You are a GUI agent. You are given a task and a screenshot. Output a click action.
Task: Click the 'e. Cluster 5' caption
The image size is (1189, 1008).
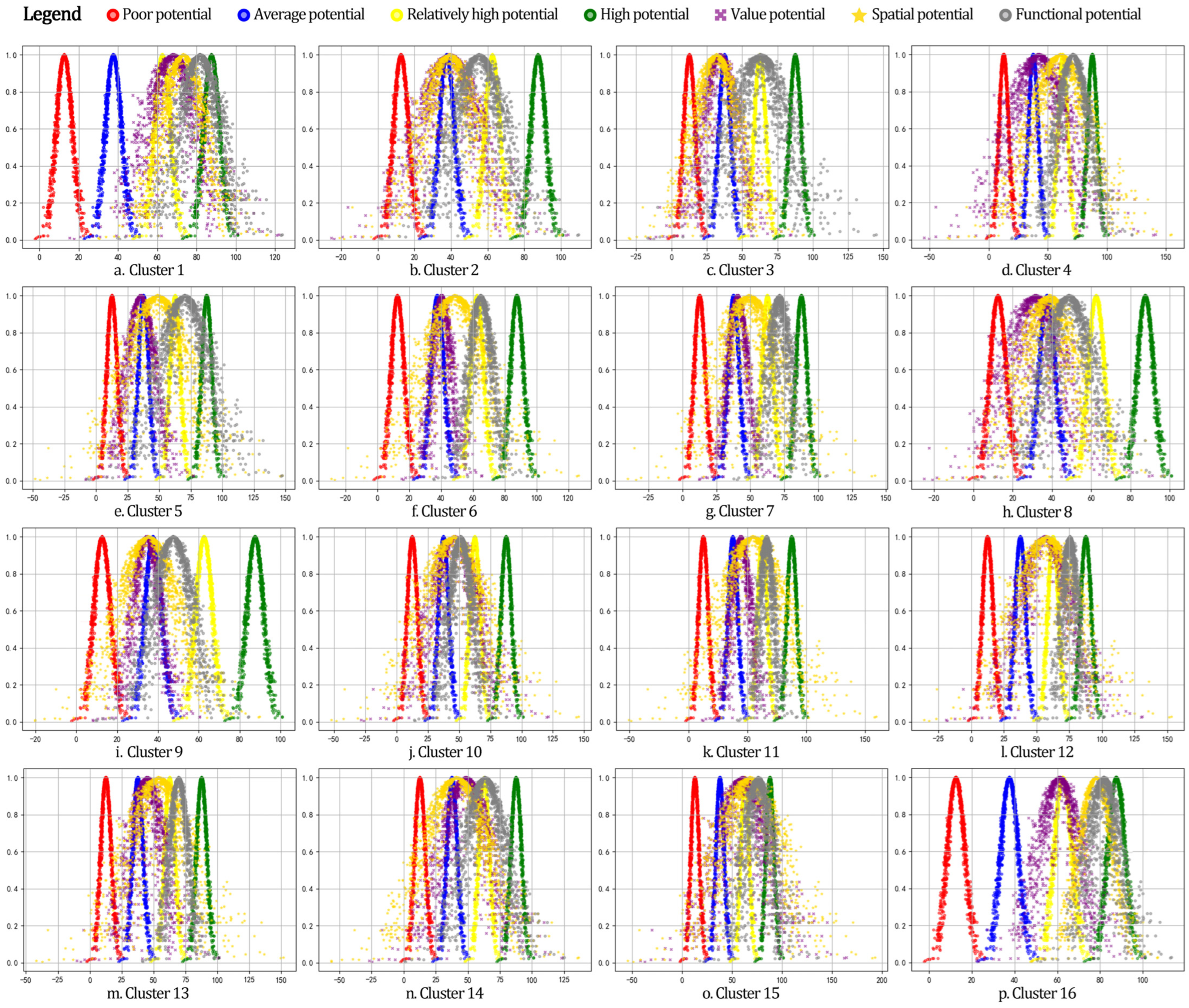(x=148, y=511)
